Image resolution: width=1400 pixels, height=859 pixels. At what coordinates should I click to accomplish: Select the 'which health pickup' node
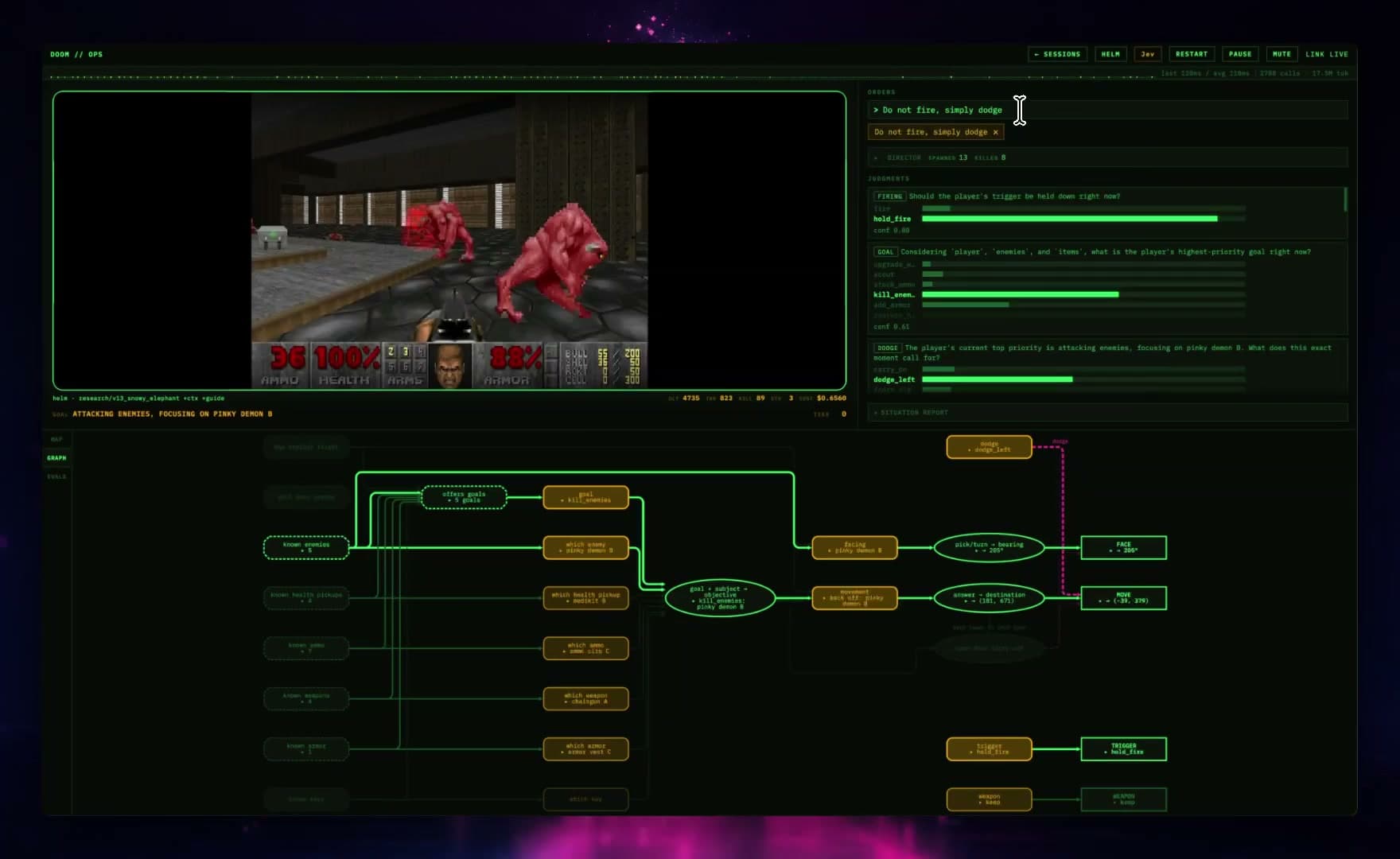click(x=585, y=597)
